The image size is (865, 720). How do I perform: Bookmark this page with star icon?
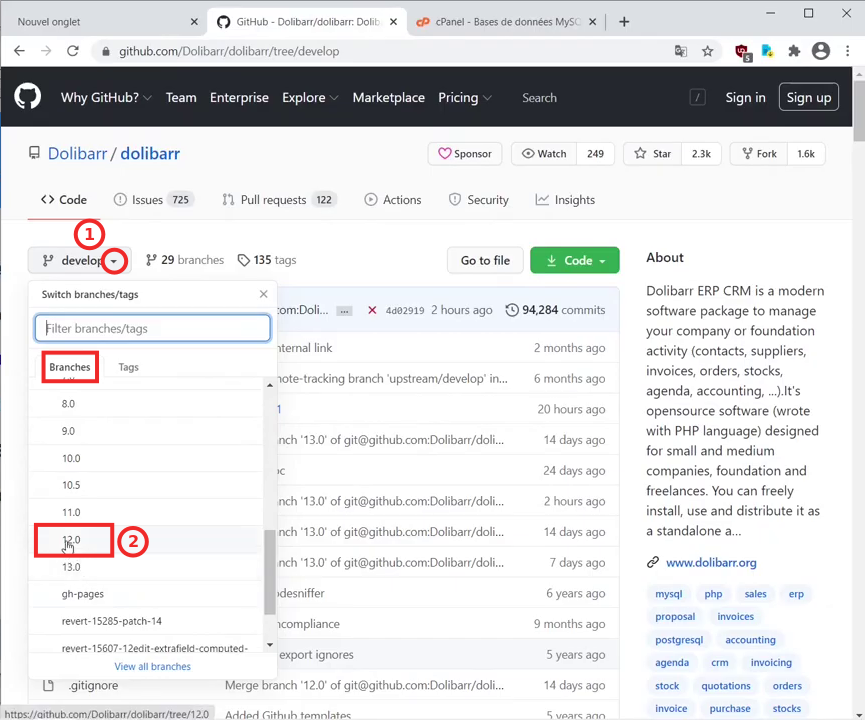[707, 51]
